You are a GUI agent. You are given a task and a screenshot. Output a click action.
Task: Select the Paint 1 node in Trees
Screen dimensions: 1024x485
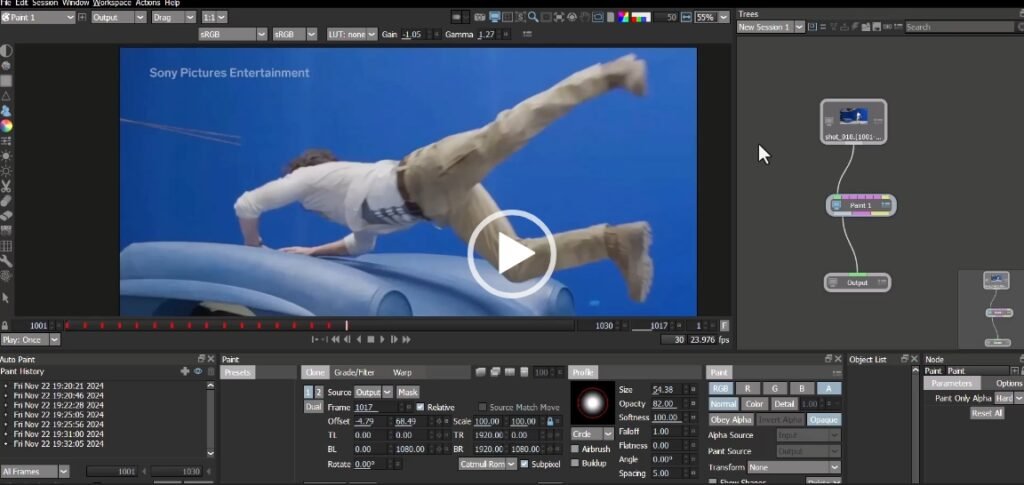(861, 206)
